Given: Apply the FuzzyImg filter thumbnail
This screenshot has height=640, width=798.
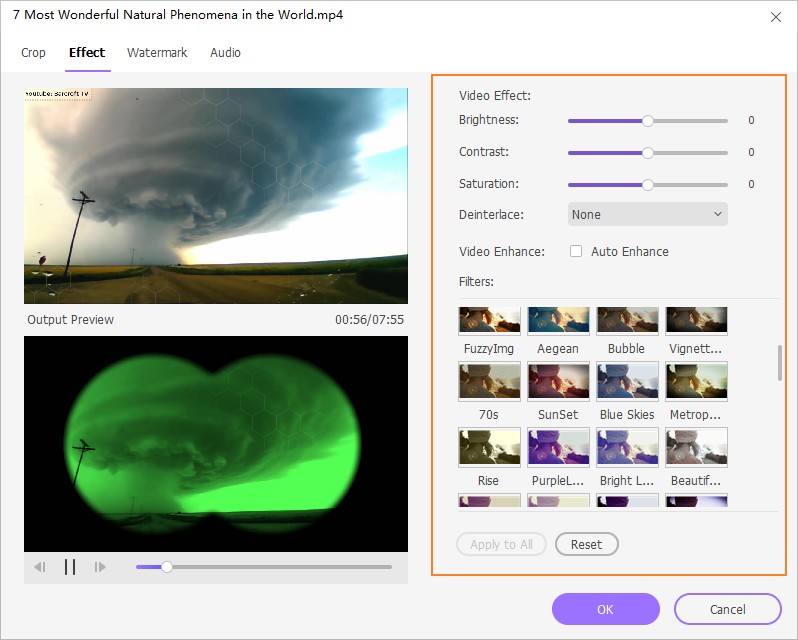Looking at the screenshot, I should tap(489, 321).
